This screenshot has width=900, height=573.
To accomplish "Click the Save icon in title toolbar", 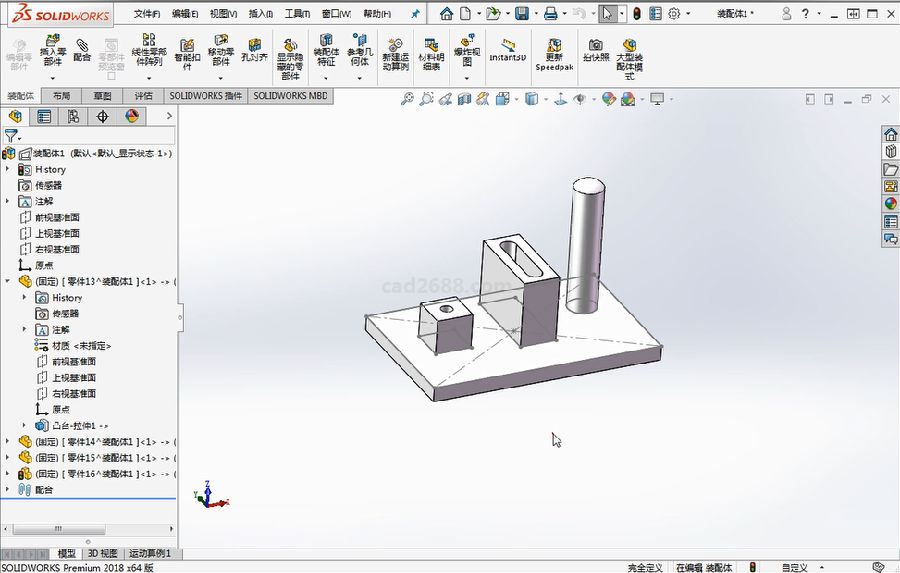I will tap(521, 14).
